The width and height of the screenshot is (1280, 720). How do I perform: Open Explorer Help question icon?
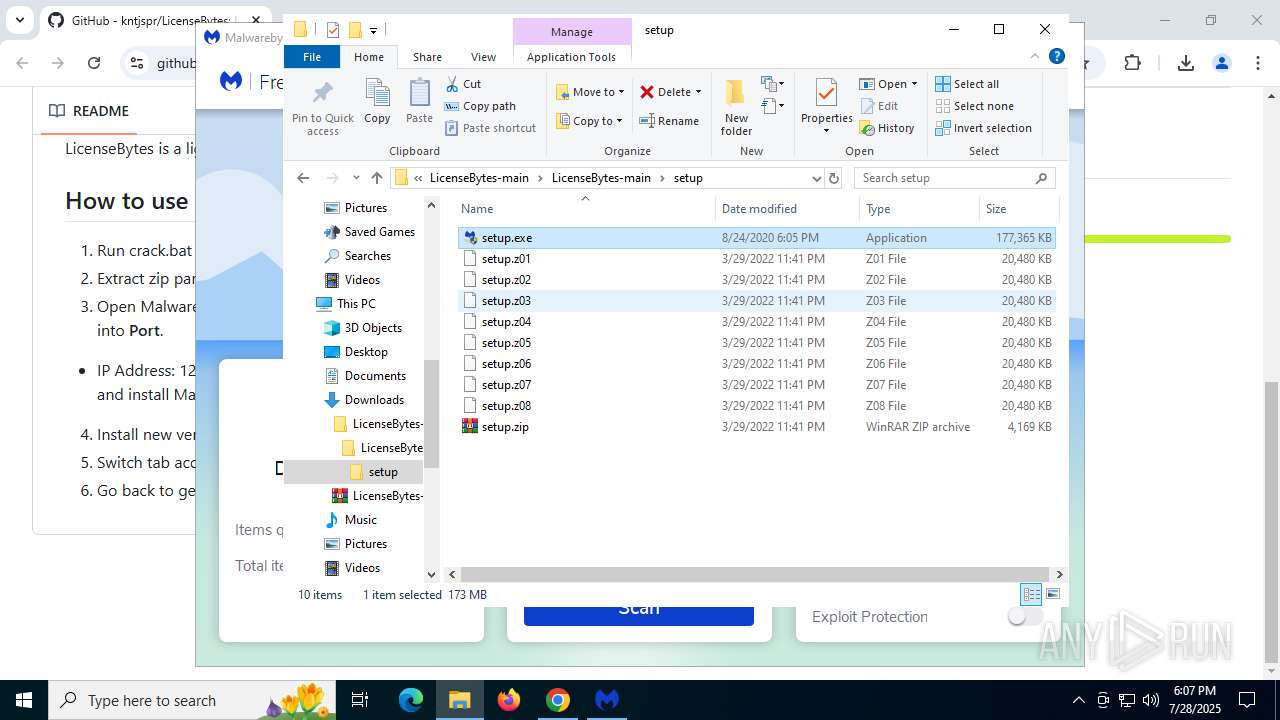pos(1056,57)
